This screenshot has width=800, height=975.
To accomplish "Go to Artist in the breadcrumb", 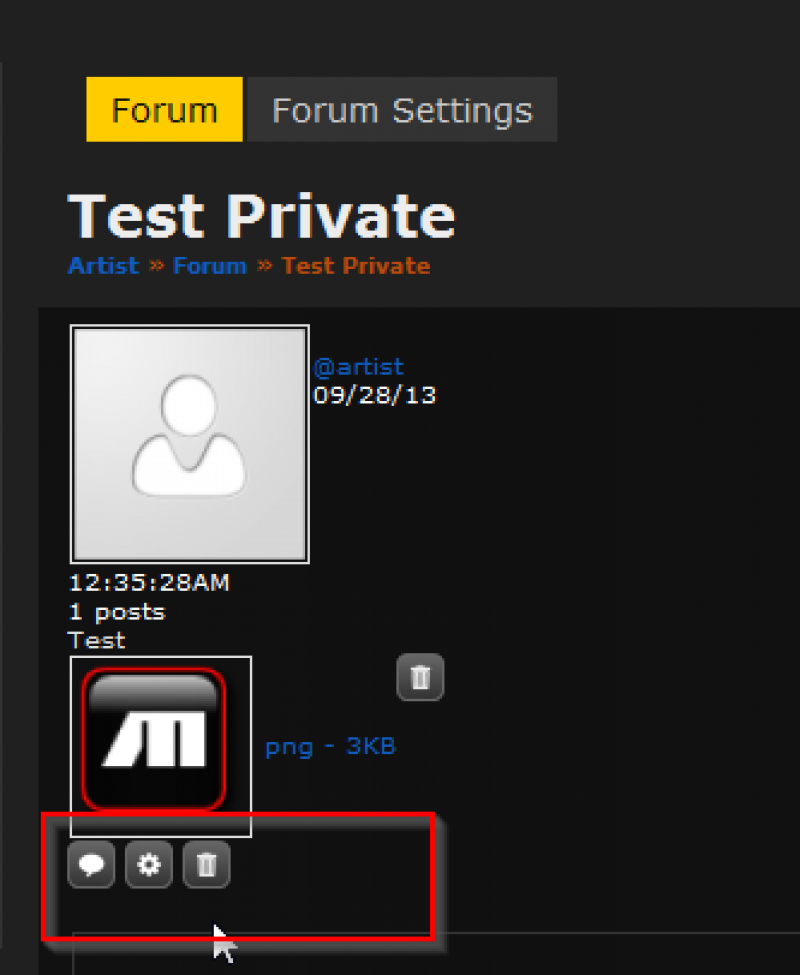I will point(103,266).
